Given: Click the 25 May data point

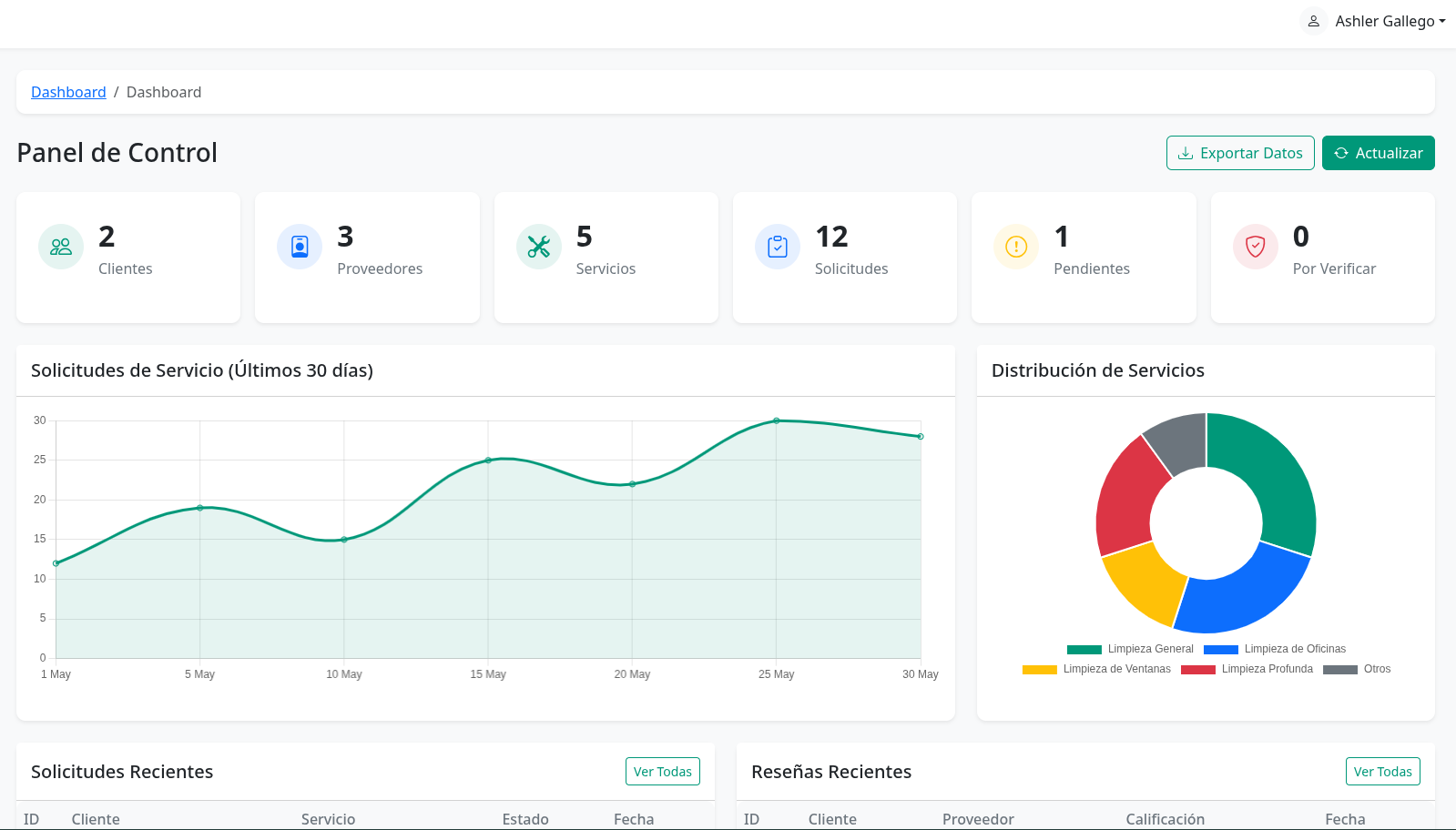Looking at the screenshot, I should [777, 420].
